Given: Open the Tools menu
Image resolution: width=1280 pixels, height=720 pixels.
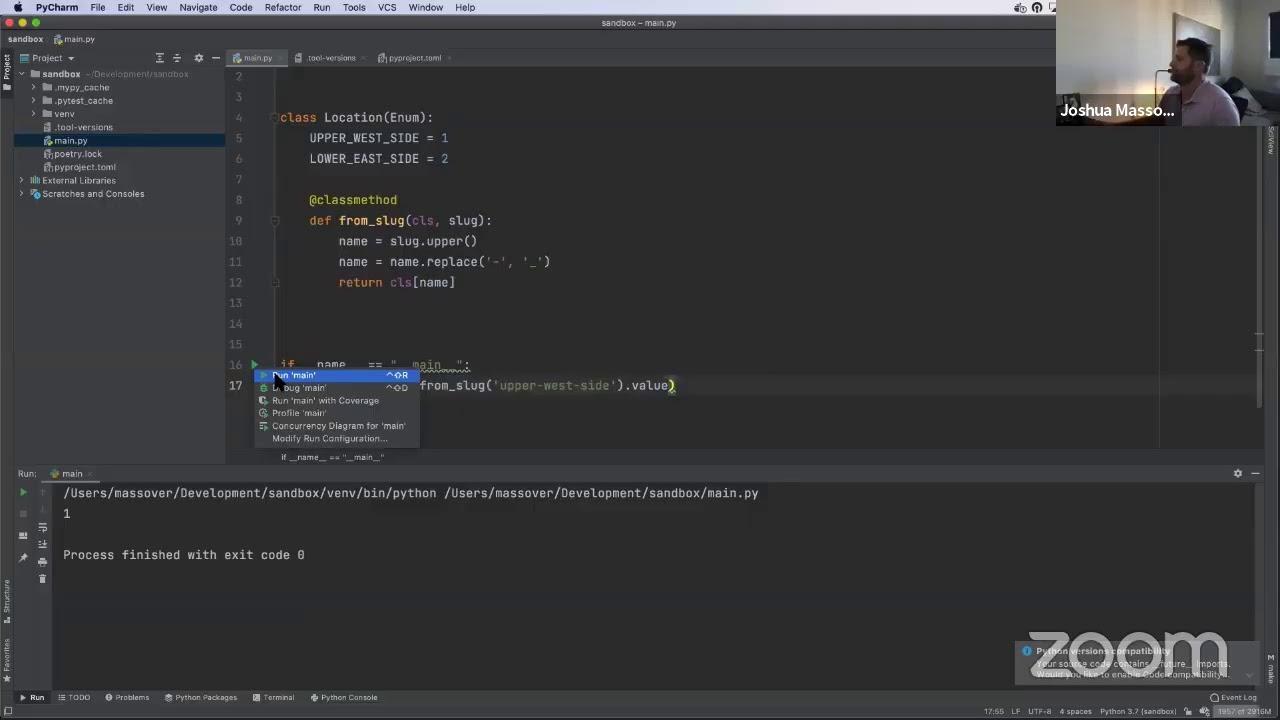Looking at the screenshot, I should point(354,7).
